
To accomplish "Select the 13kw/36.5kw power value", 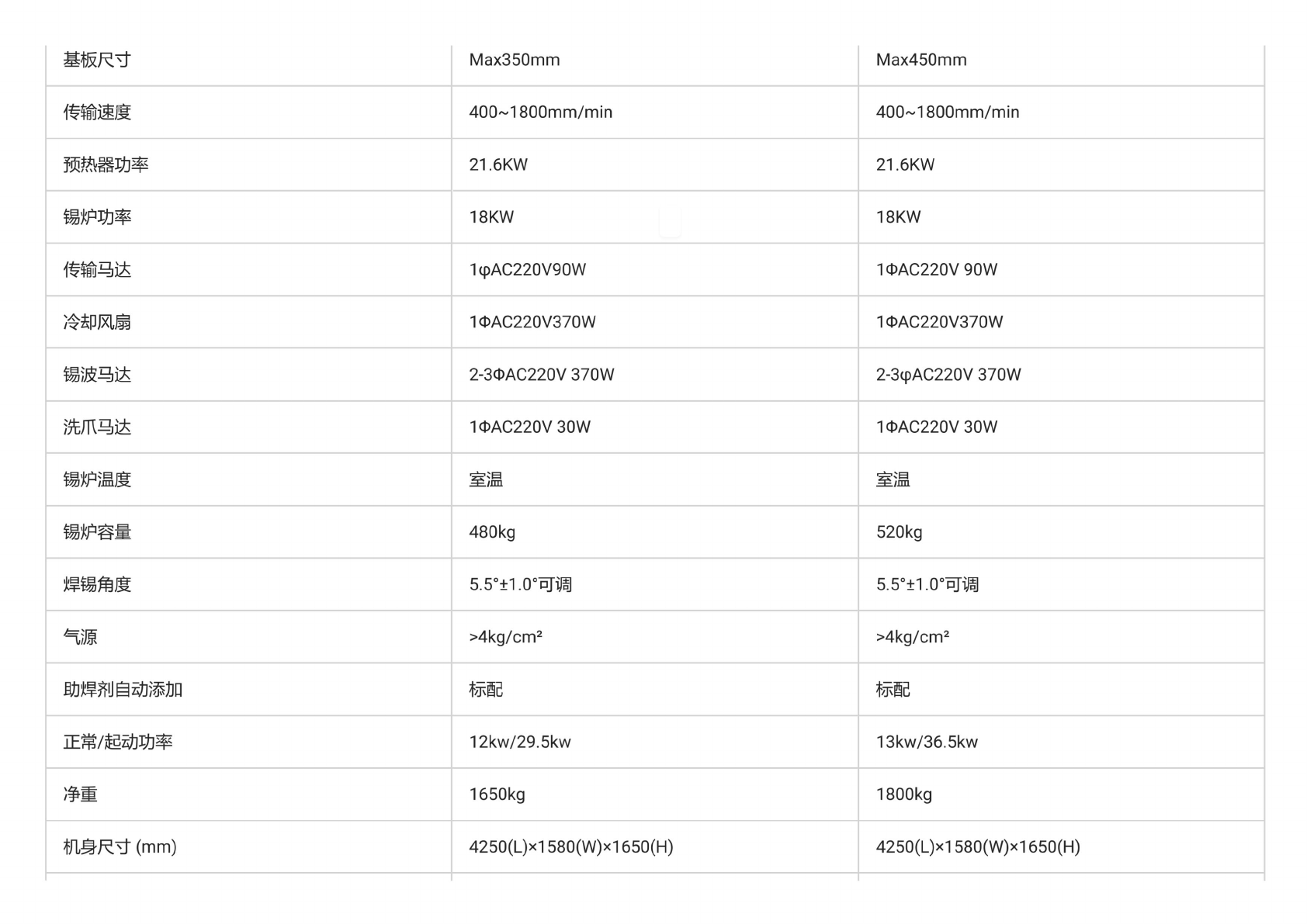I will [927, 742].
